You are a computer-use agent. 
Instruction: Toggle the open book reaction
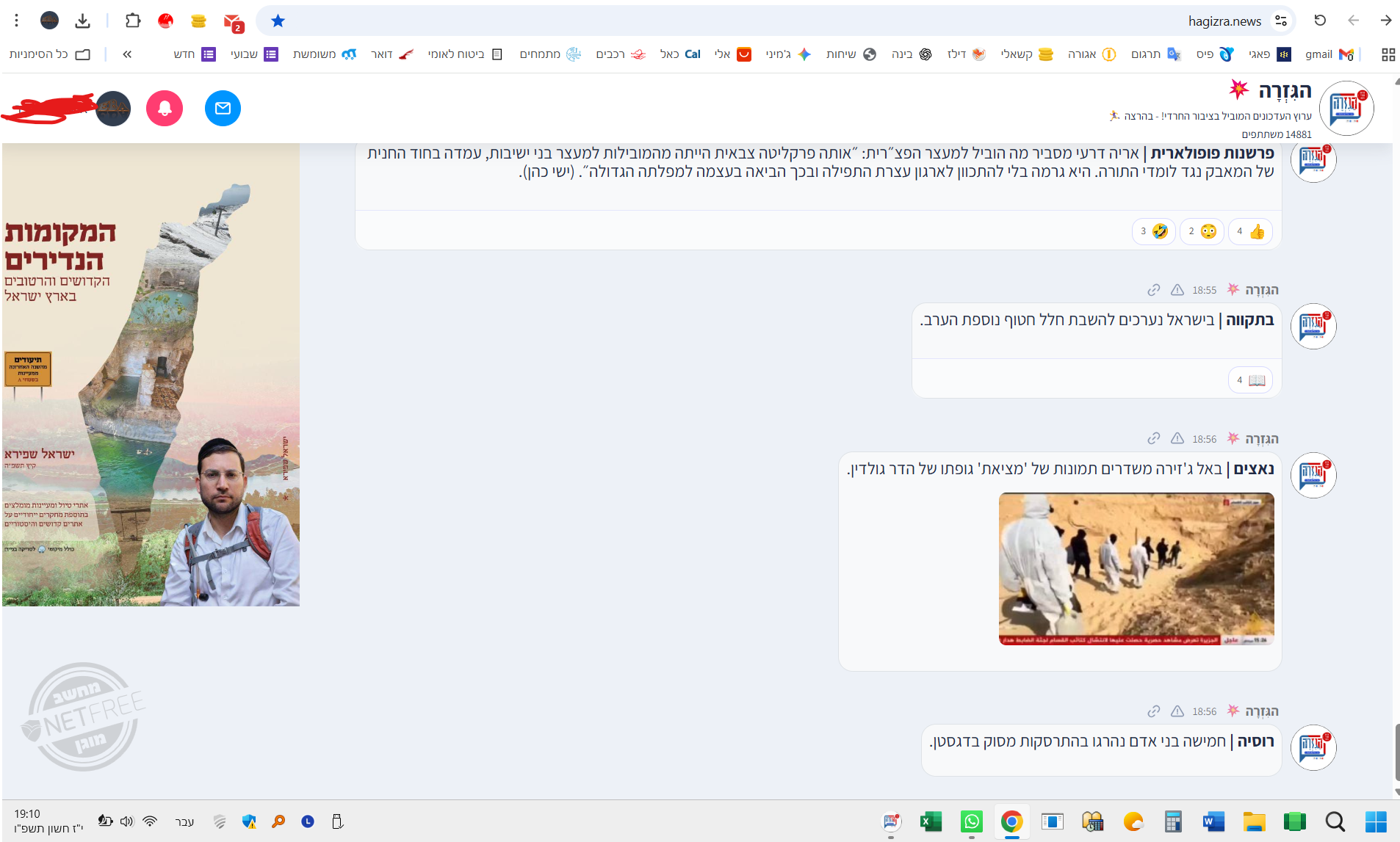1250,380
